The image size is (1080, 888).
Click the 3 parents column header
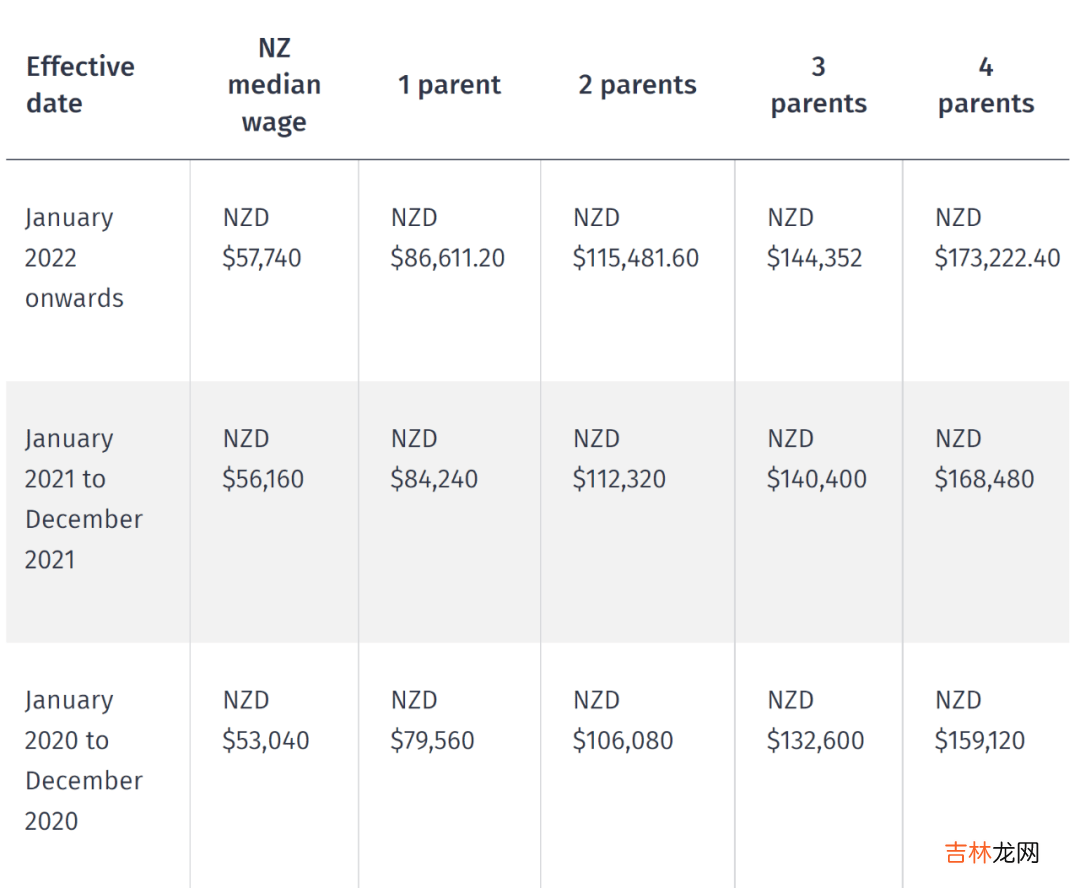(x=818, y=85)
